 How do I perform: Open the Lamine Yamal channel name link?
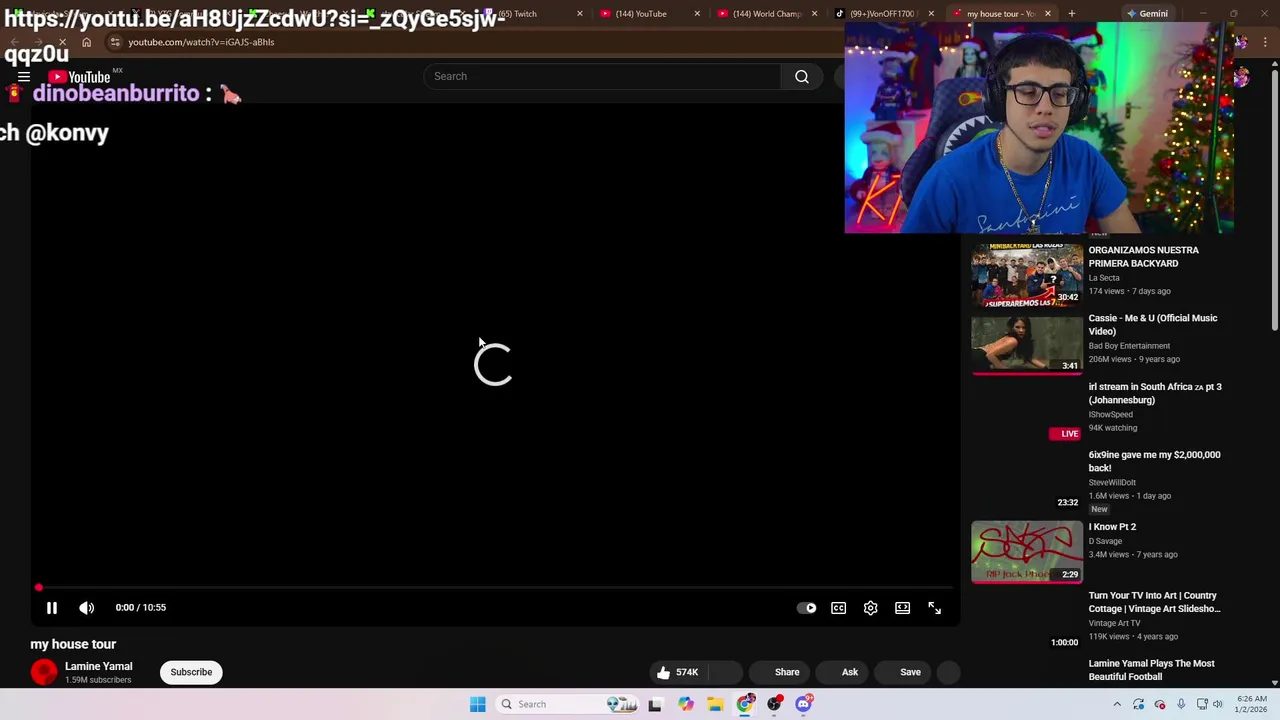[98, 666]
